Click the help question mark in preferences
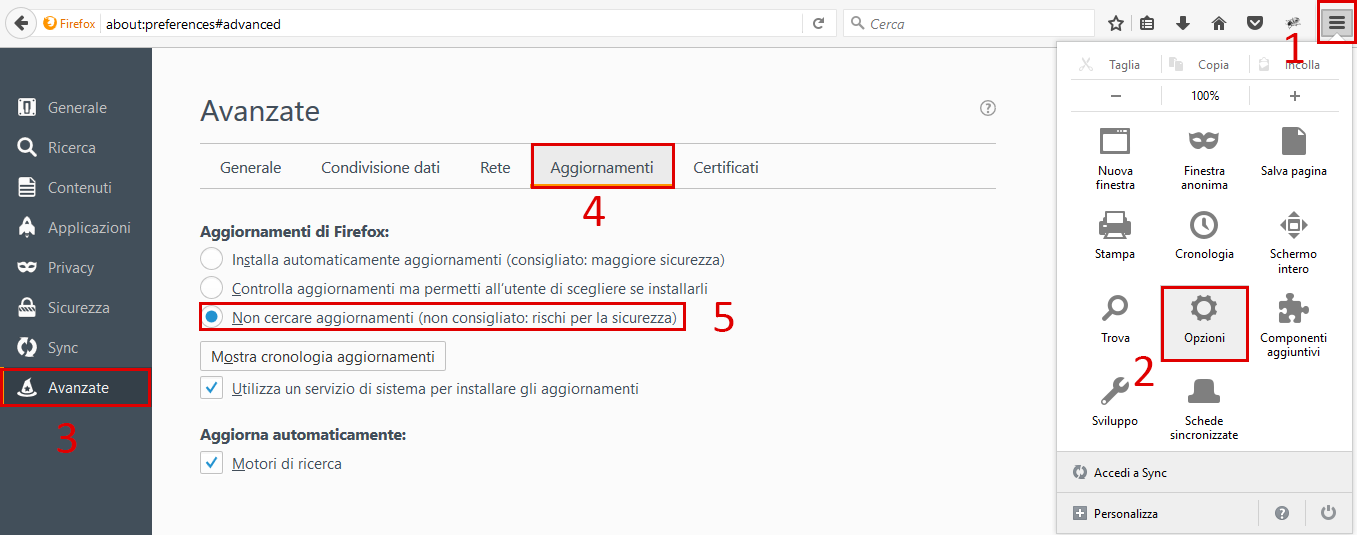This screenshot has height=535, width=1357. 988,109
